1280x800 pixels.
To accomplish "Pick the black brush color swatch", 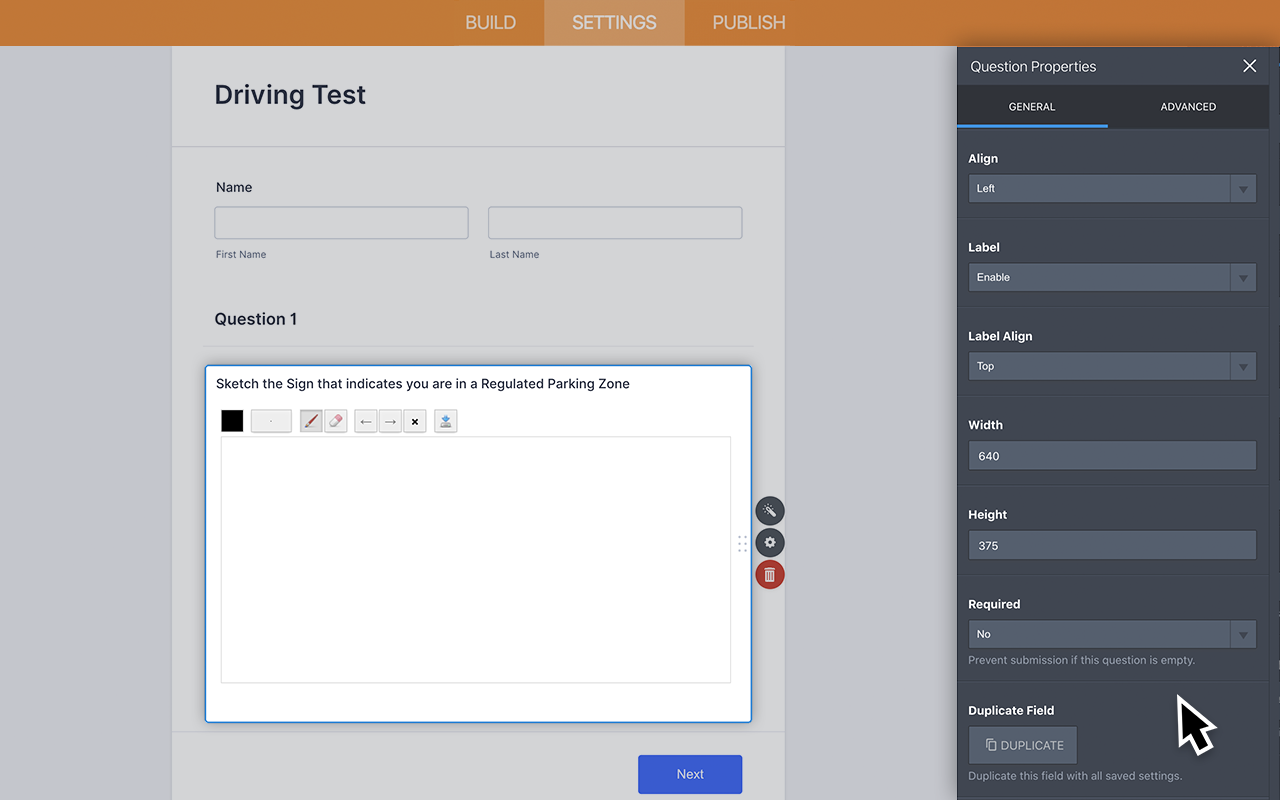I will pos(232,421).
